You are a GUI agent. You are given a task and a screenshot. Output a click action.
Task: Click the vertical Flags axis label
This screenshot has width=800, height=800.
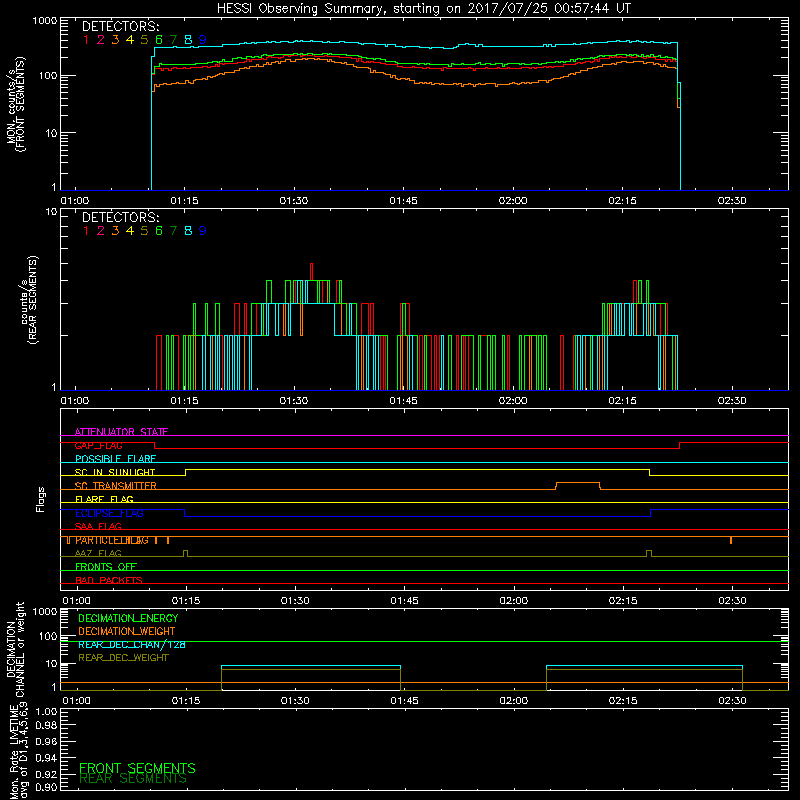pyautogui.click(x=41, y=499)
